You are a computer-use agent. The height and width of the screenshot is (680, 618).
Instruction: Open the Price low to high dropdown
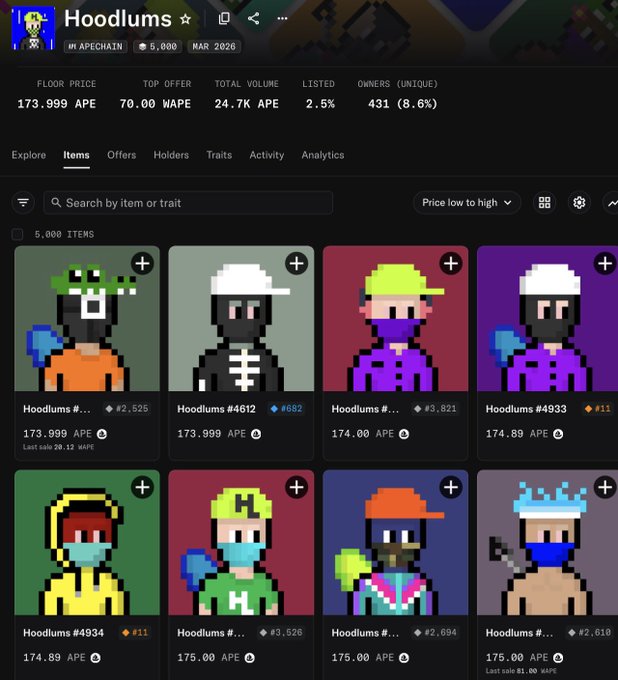[467, 203]
